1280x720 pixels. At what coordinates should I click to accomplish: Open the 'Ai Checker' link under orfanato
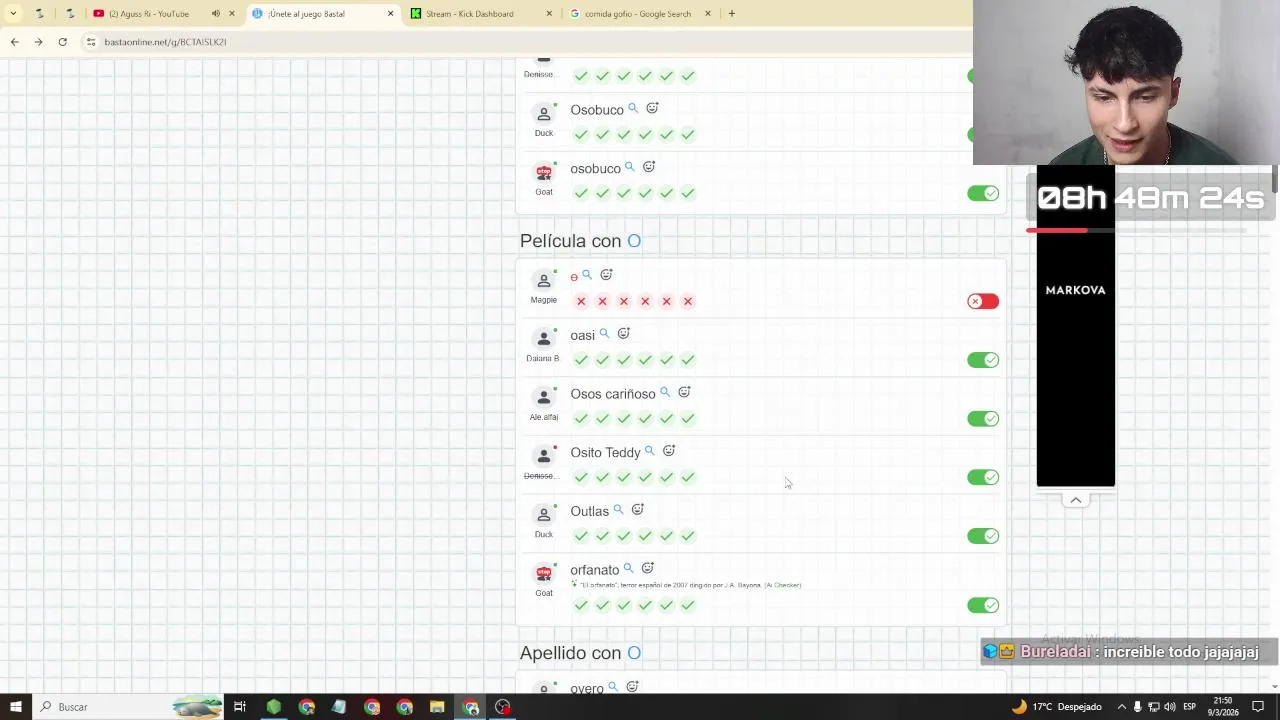pos(782,585)
